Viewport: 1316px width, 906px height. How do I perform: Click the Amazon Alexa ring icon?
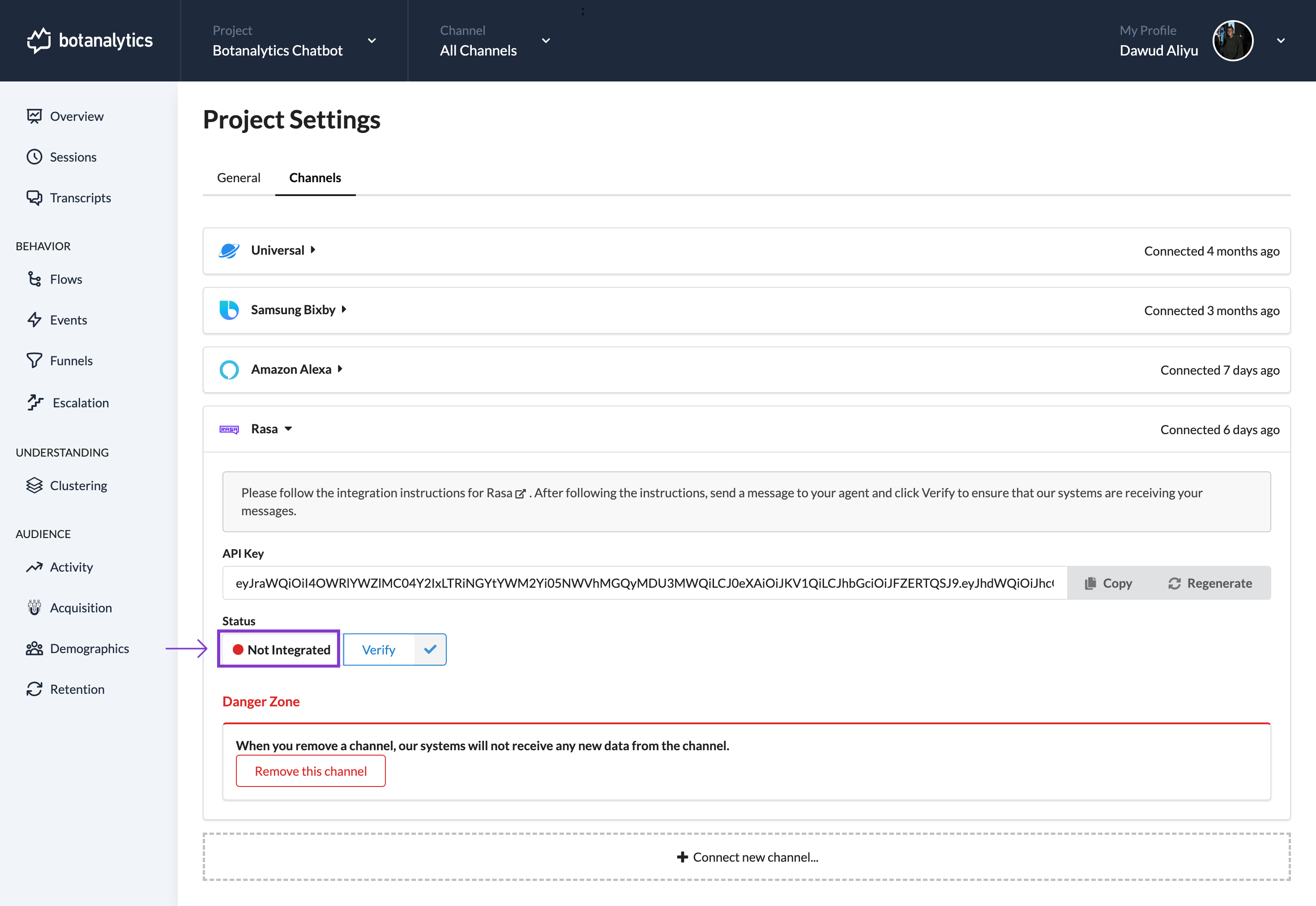(229, 370)
